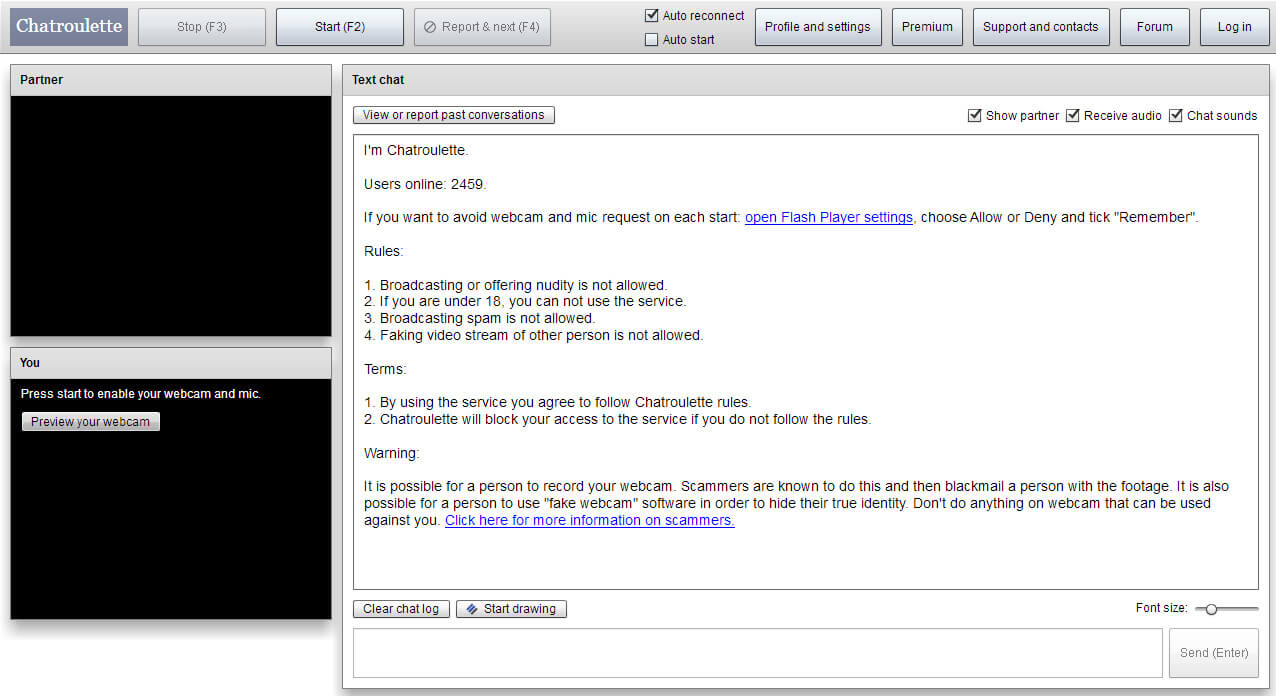1276x696 pixels.
Task: Turn off the Chat sounds checkbox
Action: click(1176, 116)
